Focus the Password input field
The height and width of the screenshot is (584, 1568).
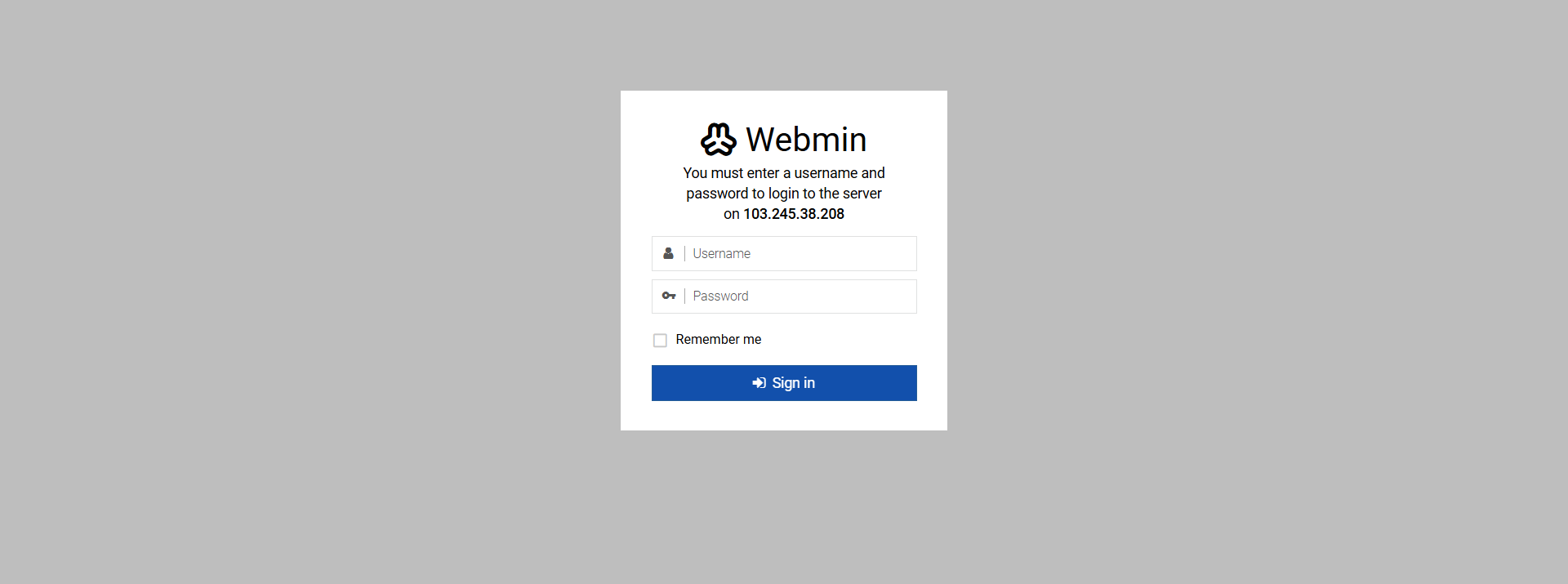[x=784, y=296]
